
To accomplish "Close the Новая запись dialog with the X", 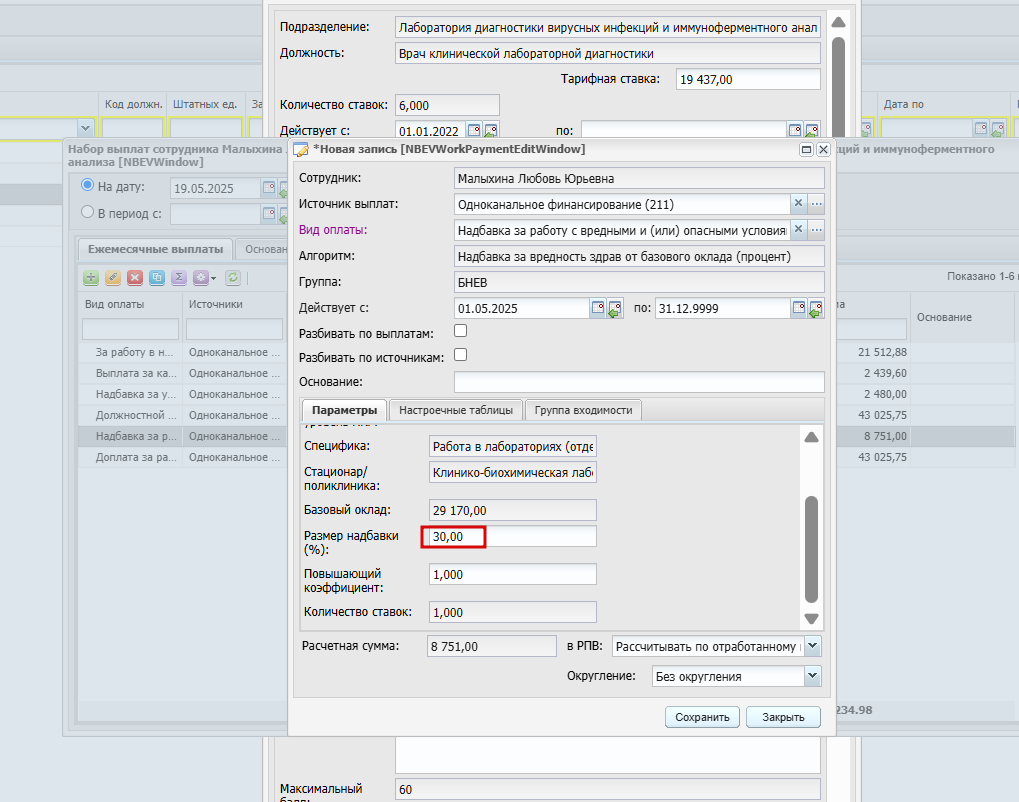I will (x=823, y=149).
